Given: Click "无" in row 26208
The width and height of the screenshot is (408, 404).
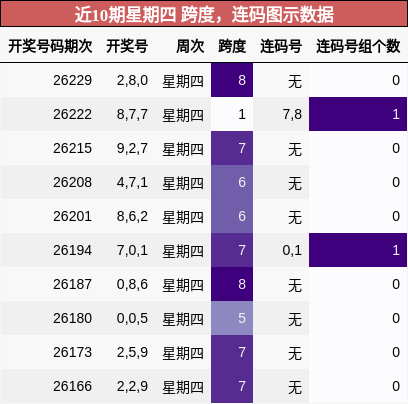Looking at the screenshot, I should [x=295, y=183].
